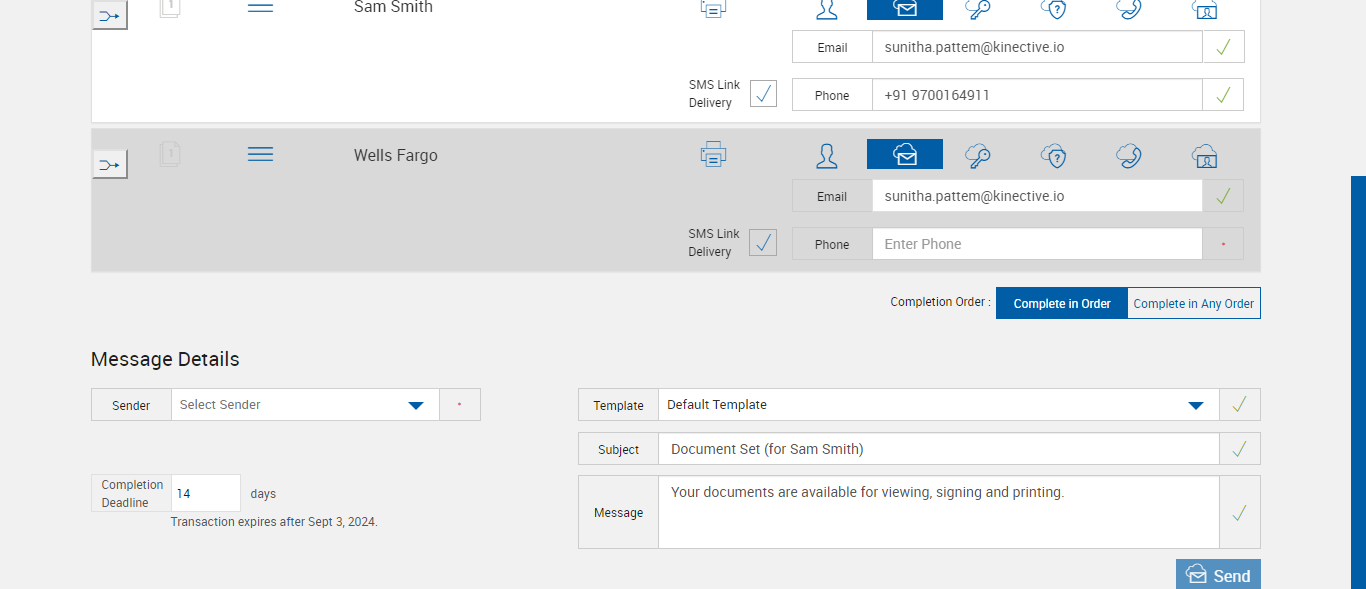Image resolution: width=1366 pixels, height=589 pixels.
Task: Click the Send button
Action: coord(1218,575)
